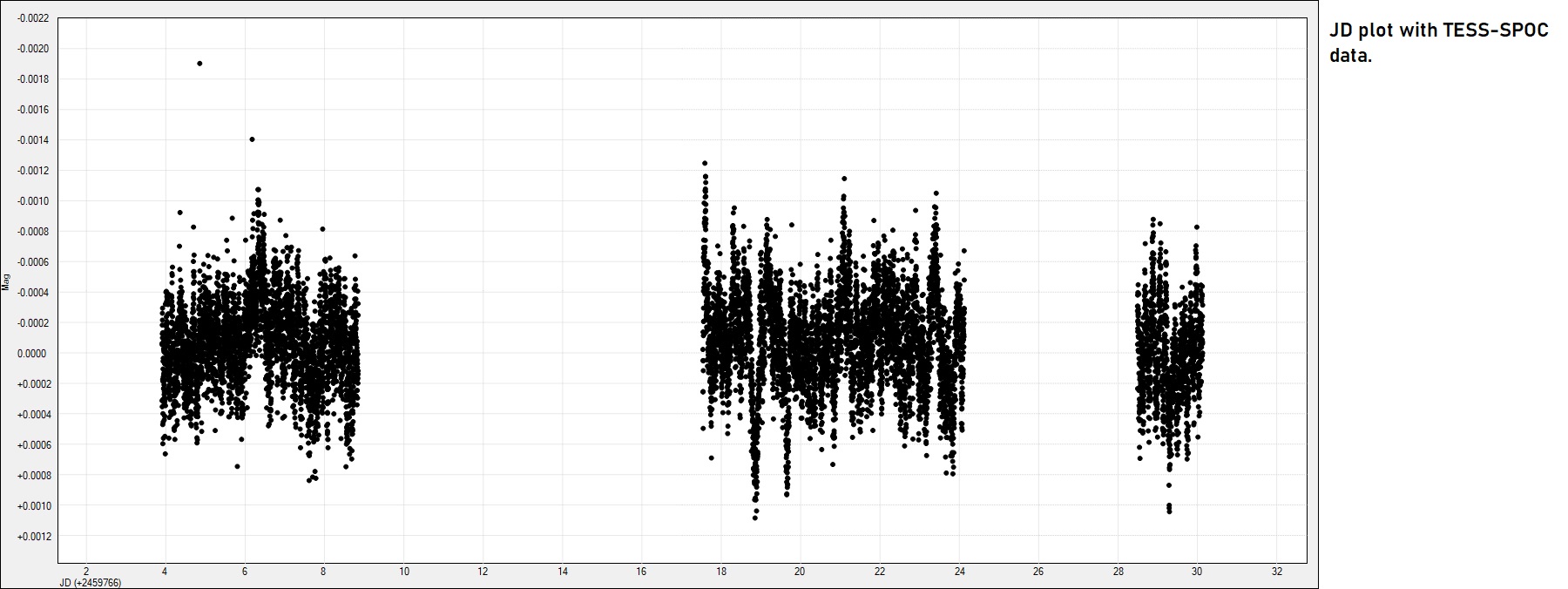Click the outlier data point near -0.0014
The image size is (1568, 589).
[252, 139]
